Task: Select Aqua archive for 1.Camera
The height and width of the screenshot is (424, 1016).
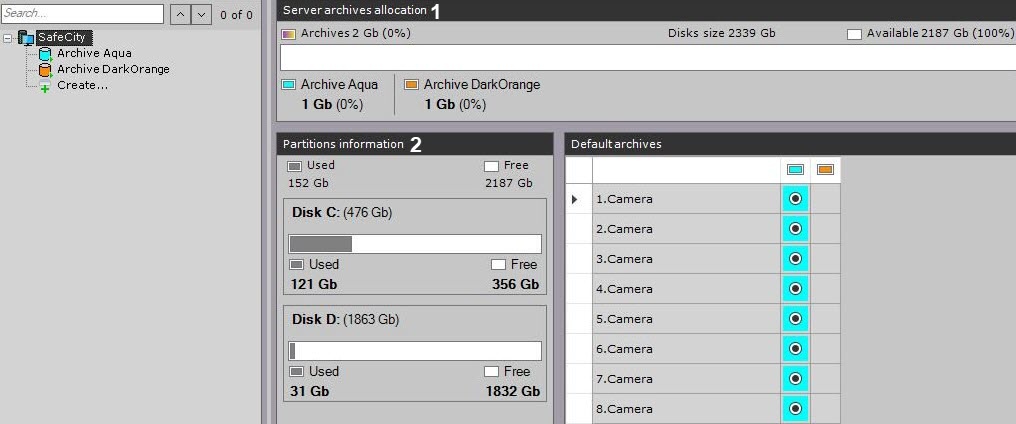Action: (x=795, y=199)
